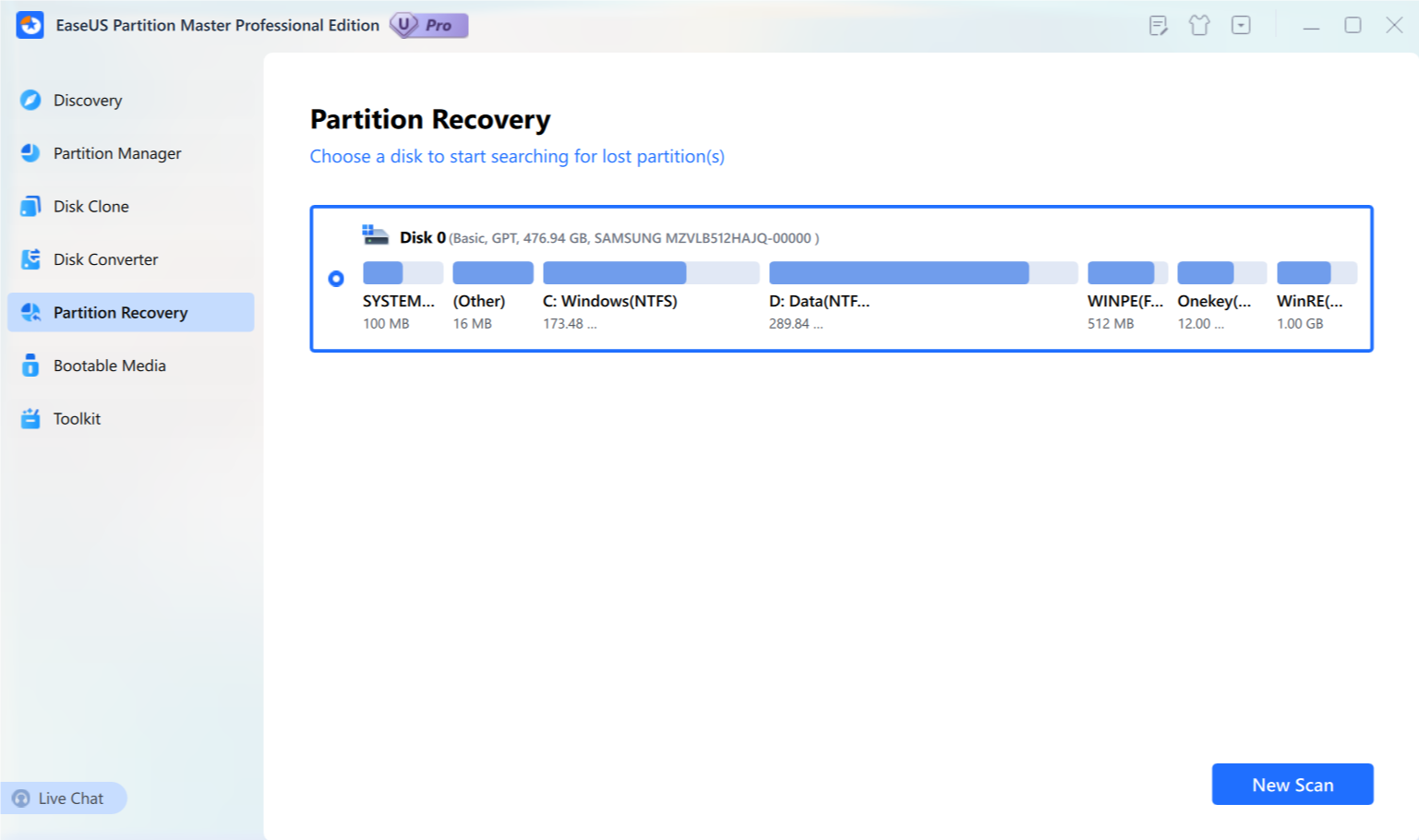Click the C: Windows partition usage bar
Image resolution: width=1419 pixels, height=840 pixels.
651,272
